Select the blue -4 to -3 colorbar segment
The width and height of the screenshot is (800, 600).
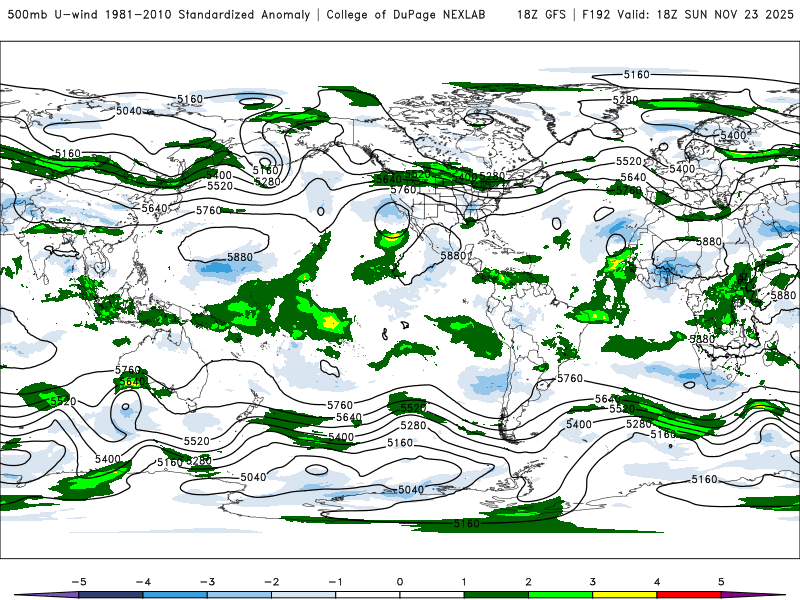point(175,595)
